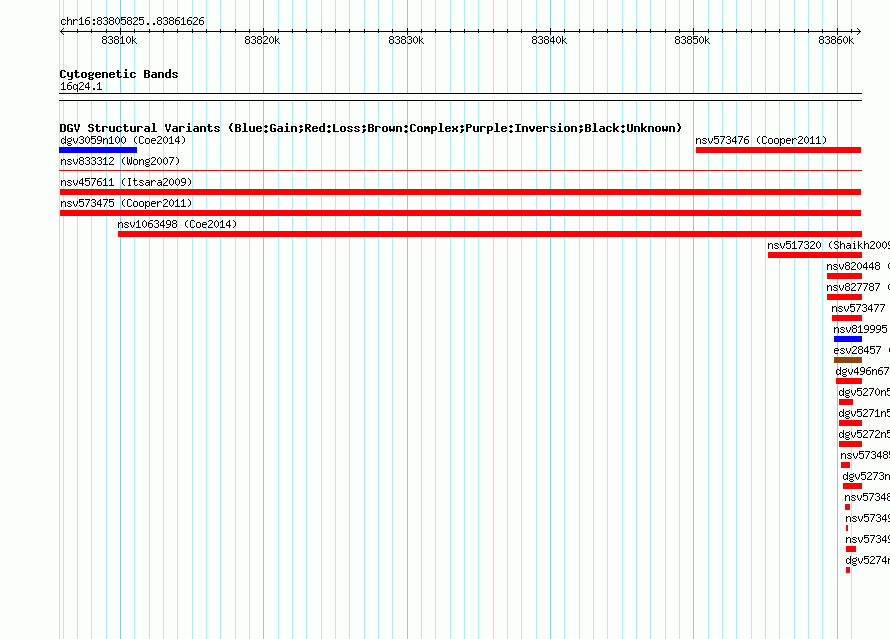Select the blue nsv819995 gain bar
Screen dimensions: 890x639
(847, 339)
